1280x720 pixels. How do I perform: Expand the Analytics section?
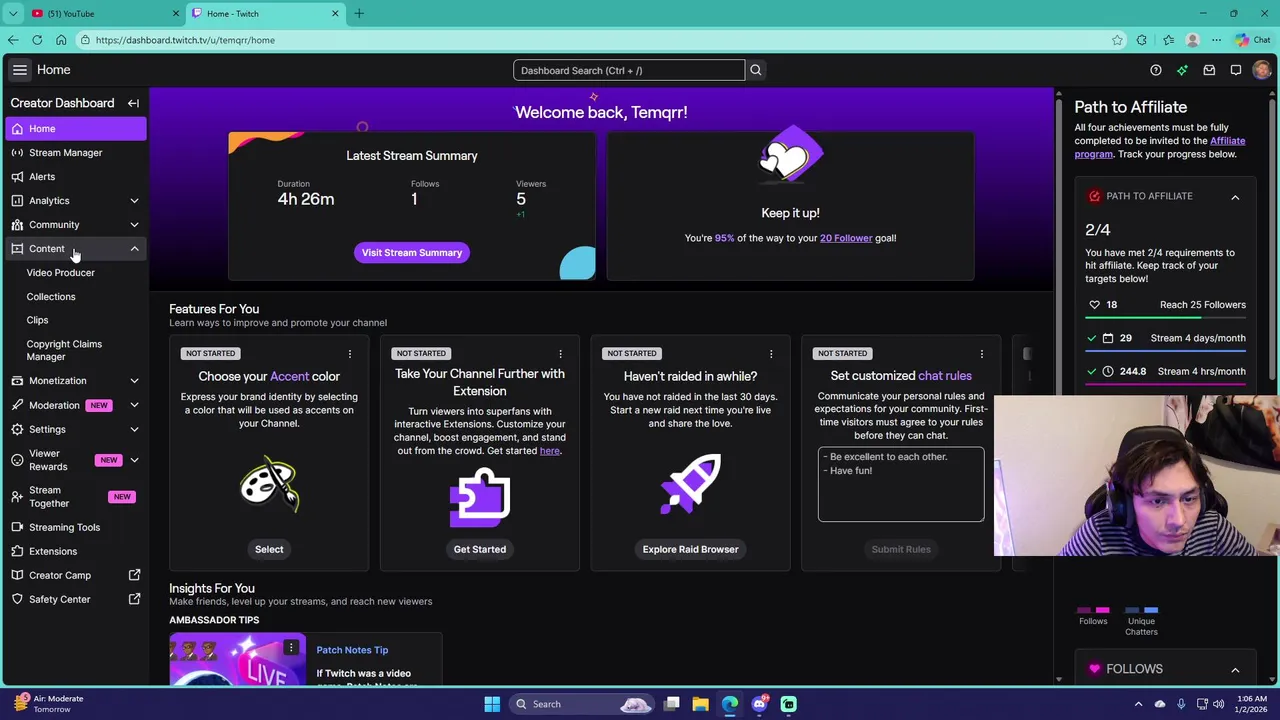tap(134, 201)
